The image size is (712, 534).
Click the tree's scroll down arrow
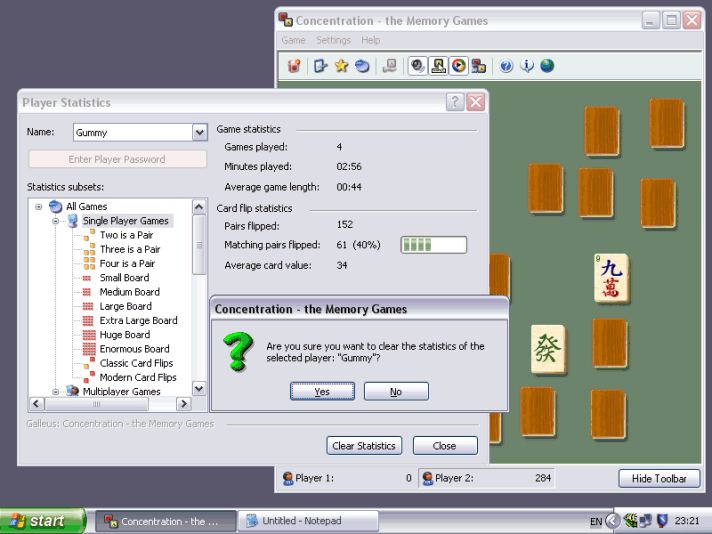(x=199, y=389)
